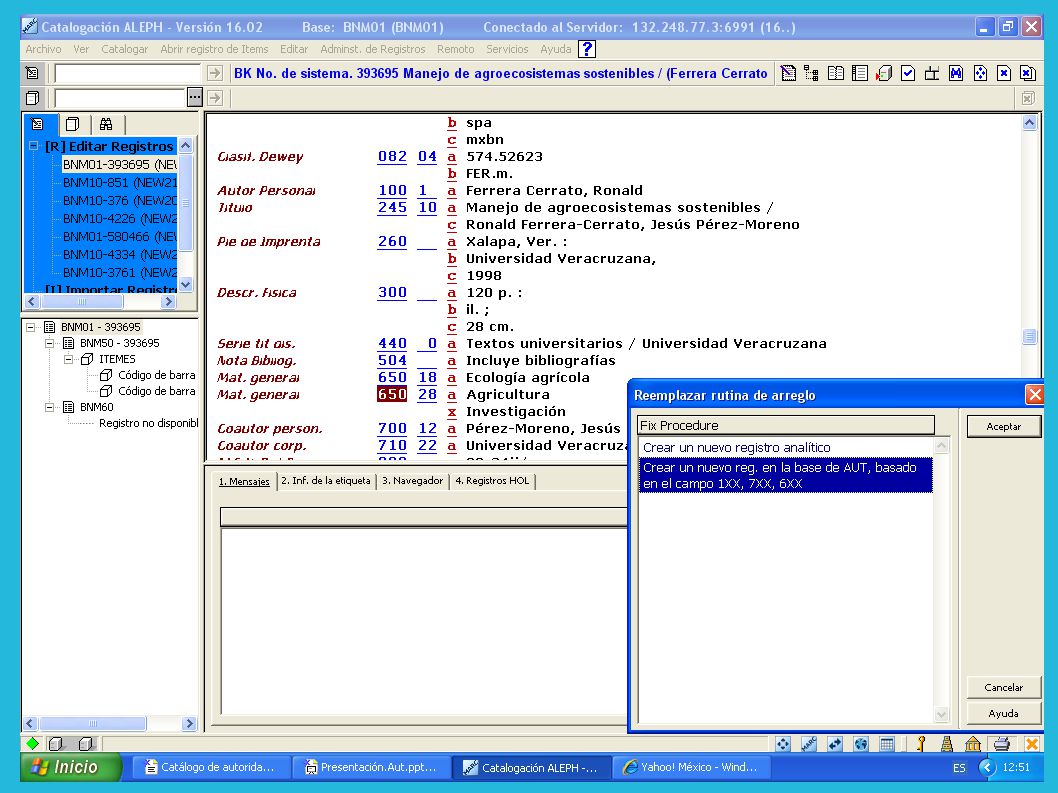This screenshot has width=1058, height=793.
Task: Click the record bar input field
Action: point(128,73)
